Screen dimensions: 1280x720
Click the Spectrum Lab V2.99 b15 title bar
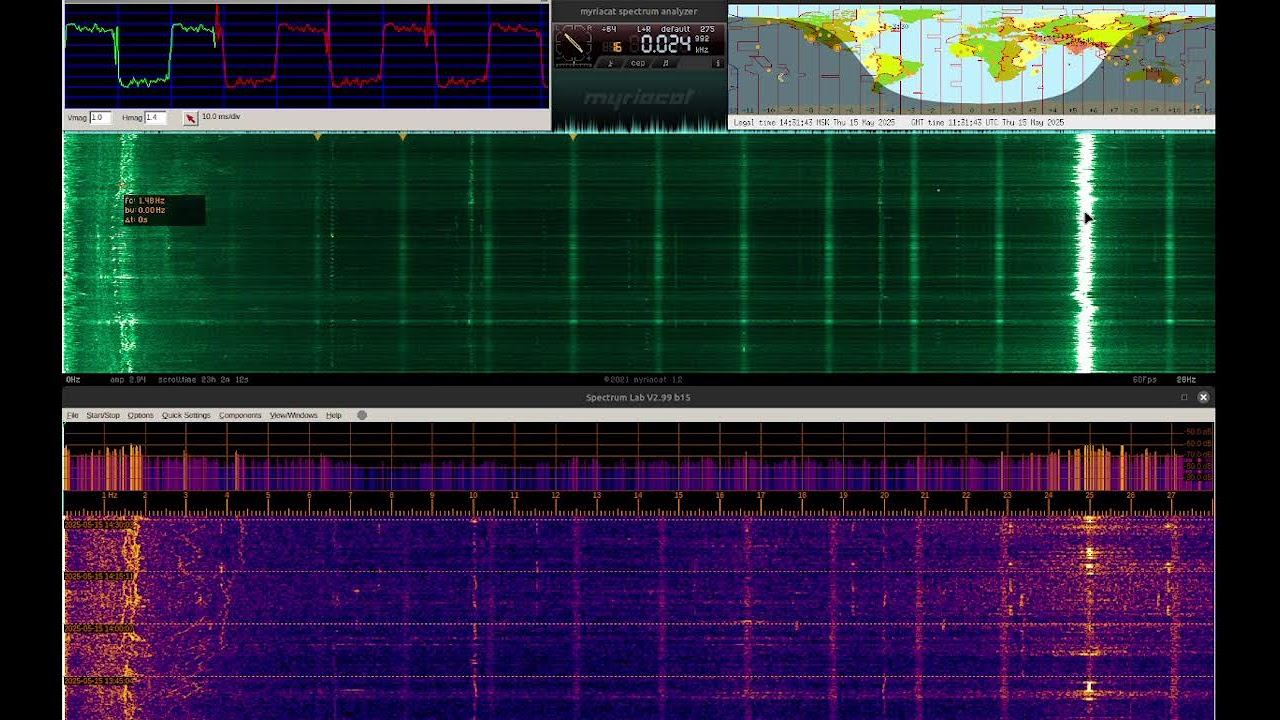(x=638, y=397)
